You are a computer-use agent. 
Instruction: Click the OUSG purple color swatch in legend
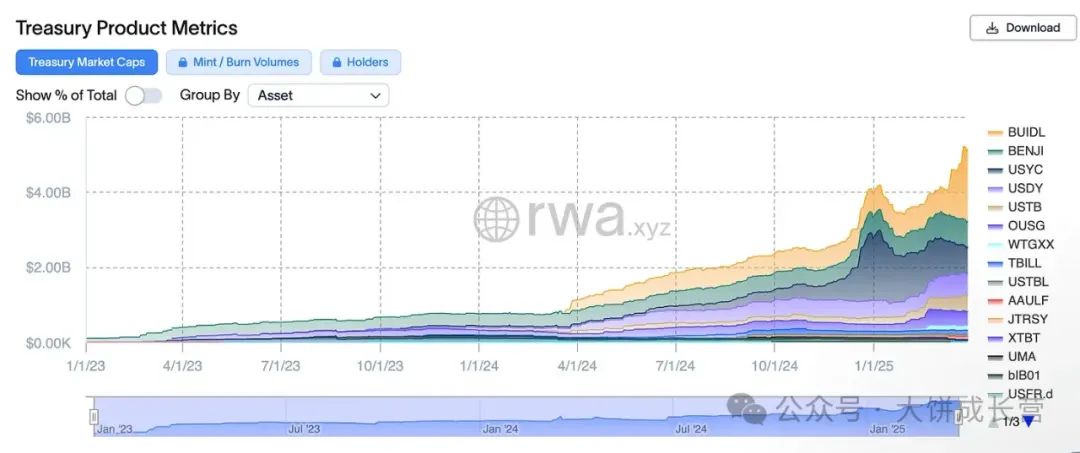(x=995, y=226)
